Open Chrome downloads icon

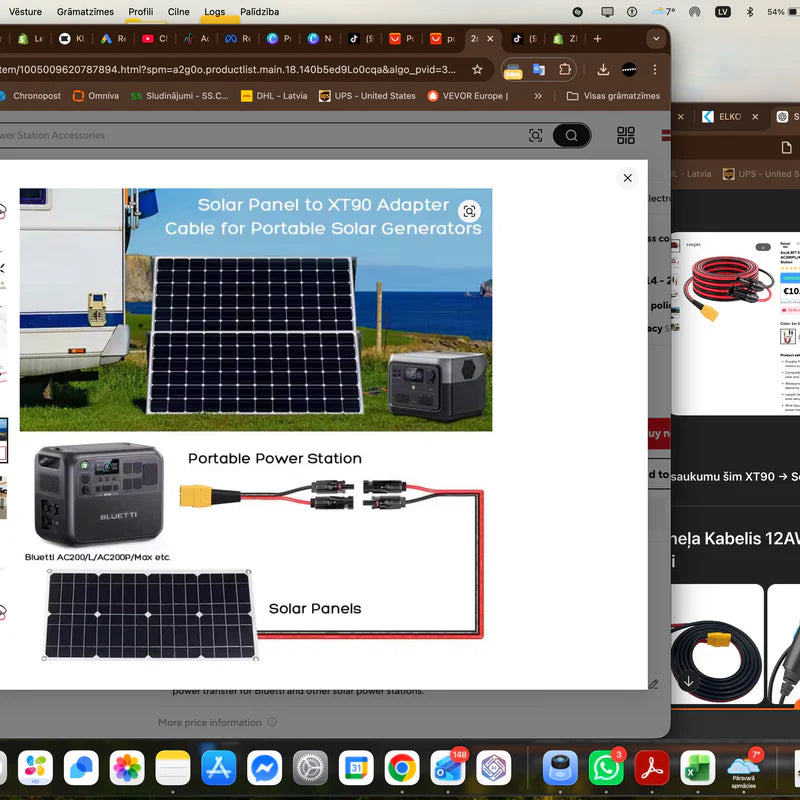(x=603, y=69)
